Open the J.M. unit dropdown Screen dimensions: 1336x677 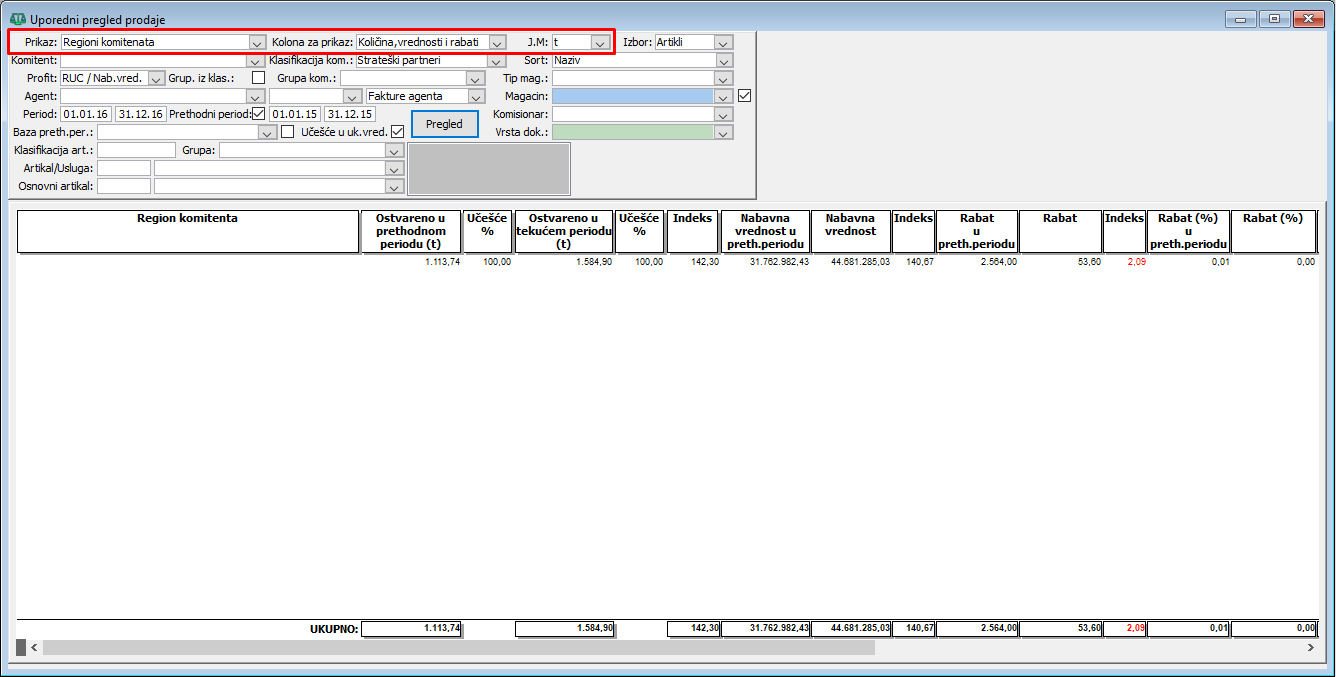[600, 42]
